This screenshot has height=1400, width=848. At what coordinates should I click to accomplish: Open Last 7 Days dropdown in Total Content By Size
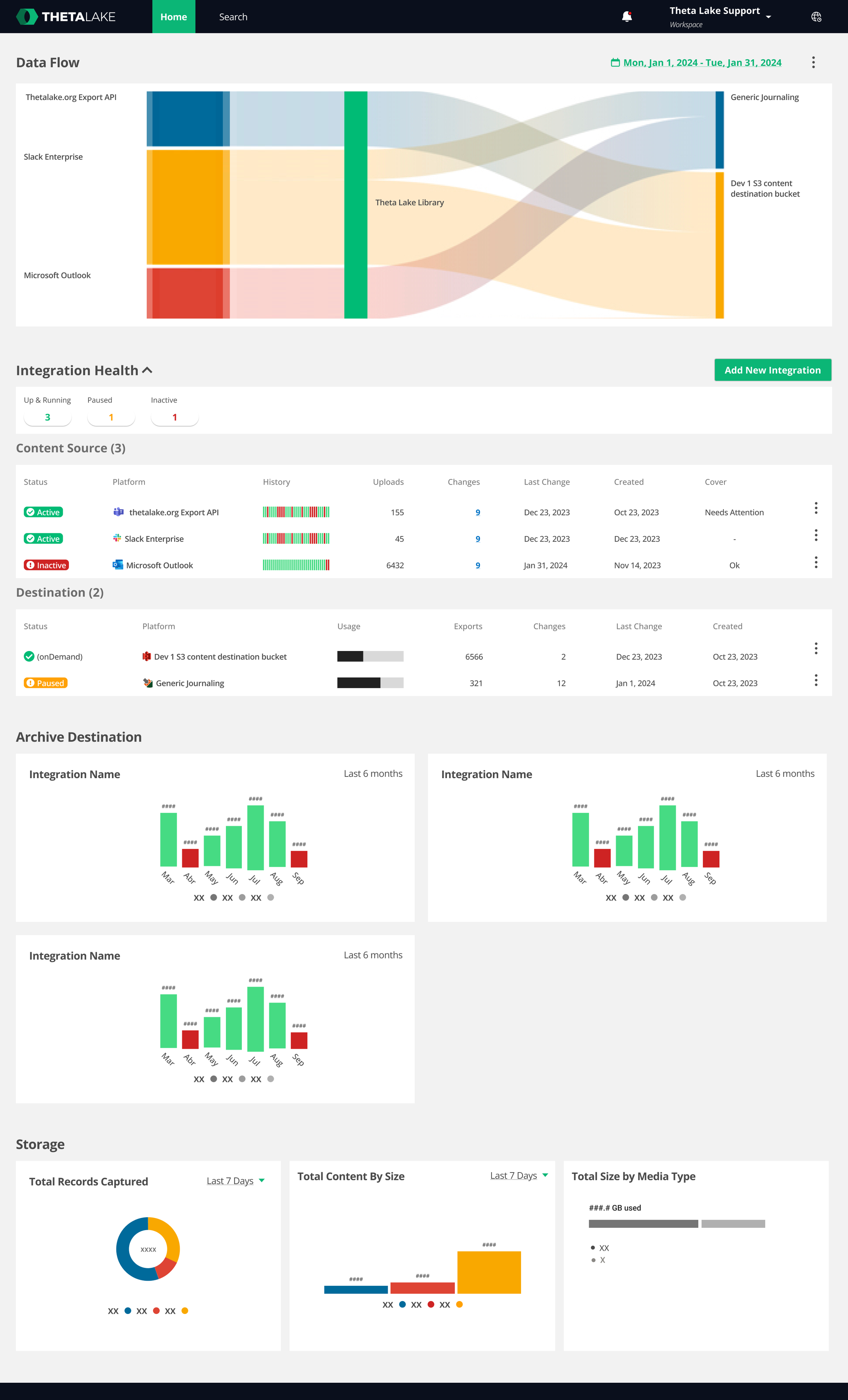pos(519,1176)
